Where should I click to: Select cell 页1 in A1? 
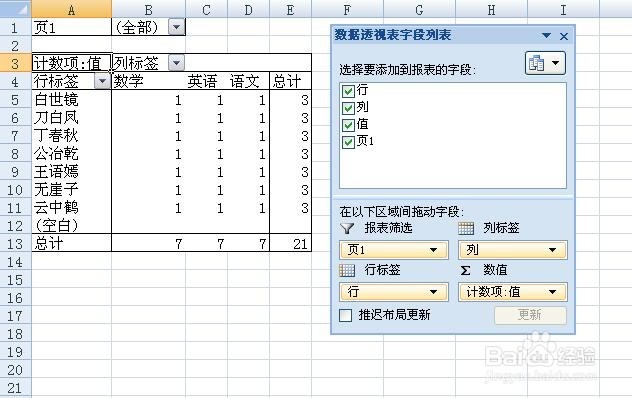point(71,27)
